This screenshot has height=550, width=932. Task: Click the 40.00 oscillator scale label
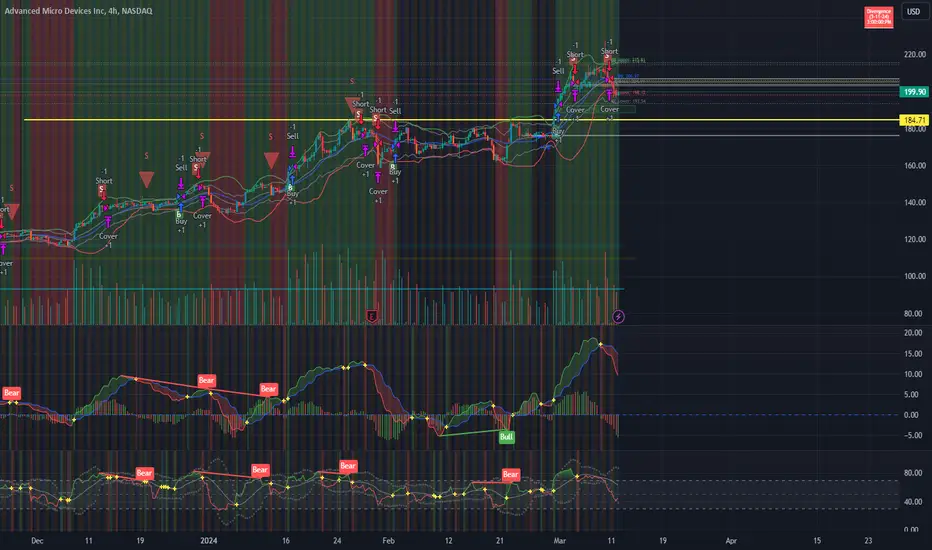point(912,501)
